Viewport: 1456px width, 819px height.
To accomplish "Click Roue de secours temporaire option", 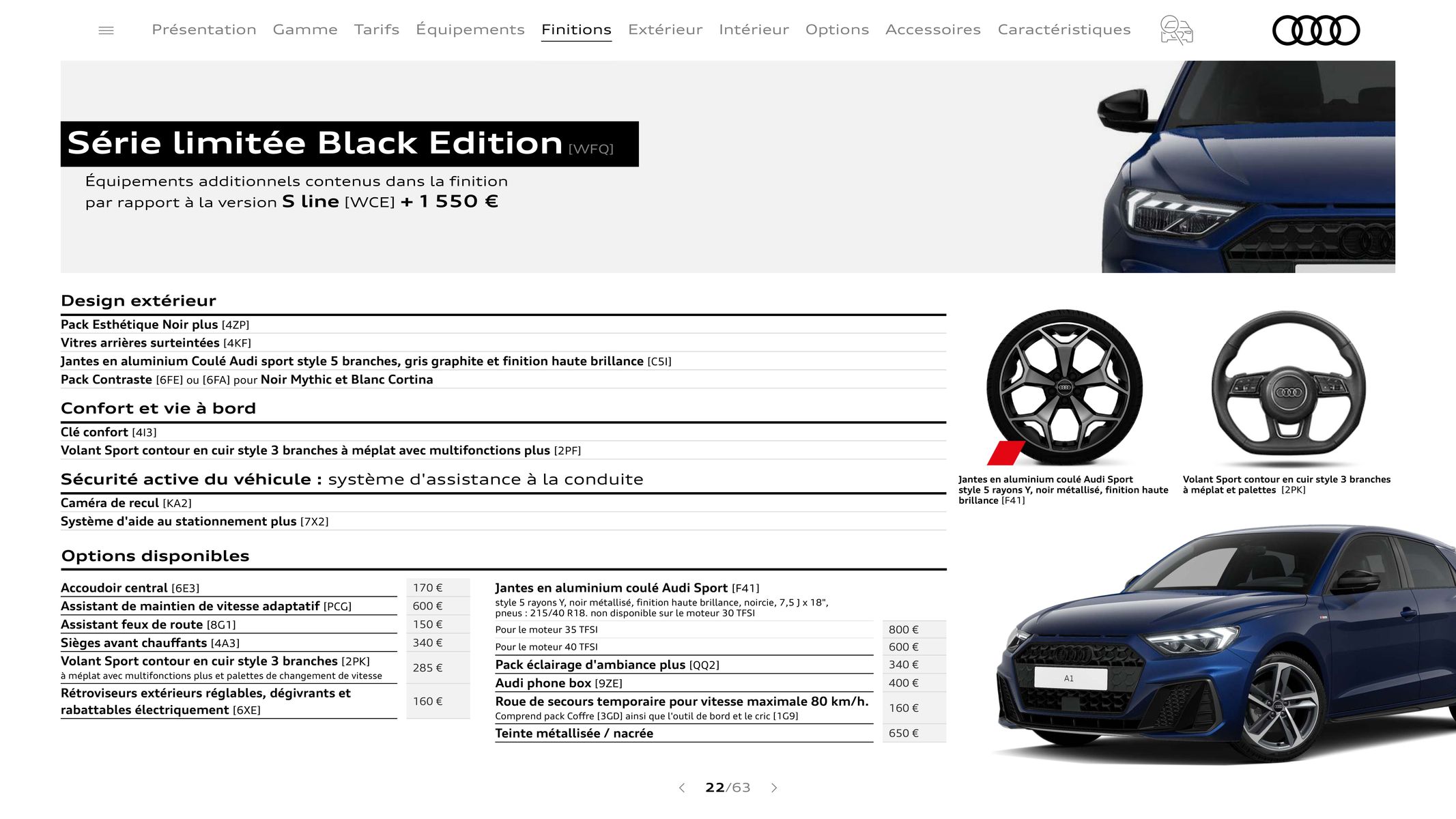I will pos(684,708).
